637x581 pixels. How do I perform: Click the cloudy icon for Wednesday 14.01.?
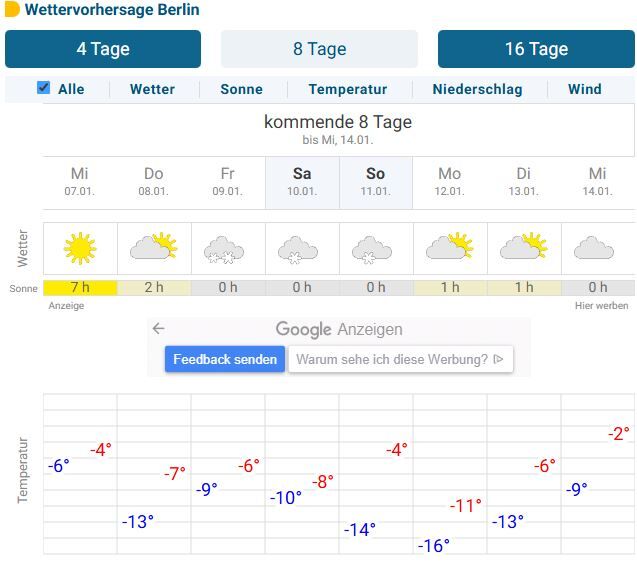[597, 247]
